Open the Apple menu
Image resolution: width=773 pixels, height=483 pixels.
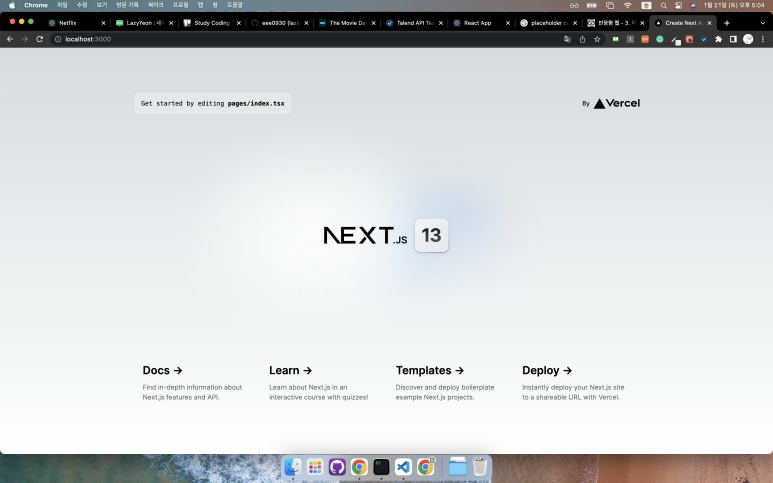tap(12, 5)
